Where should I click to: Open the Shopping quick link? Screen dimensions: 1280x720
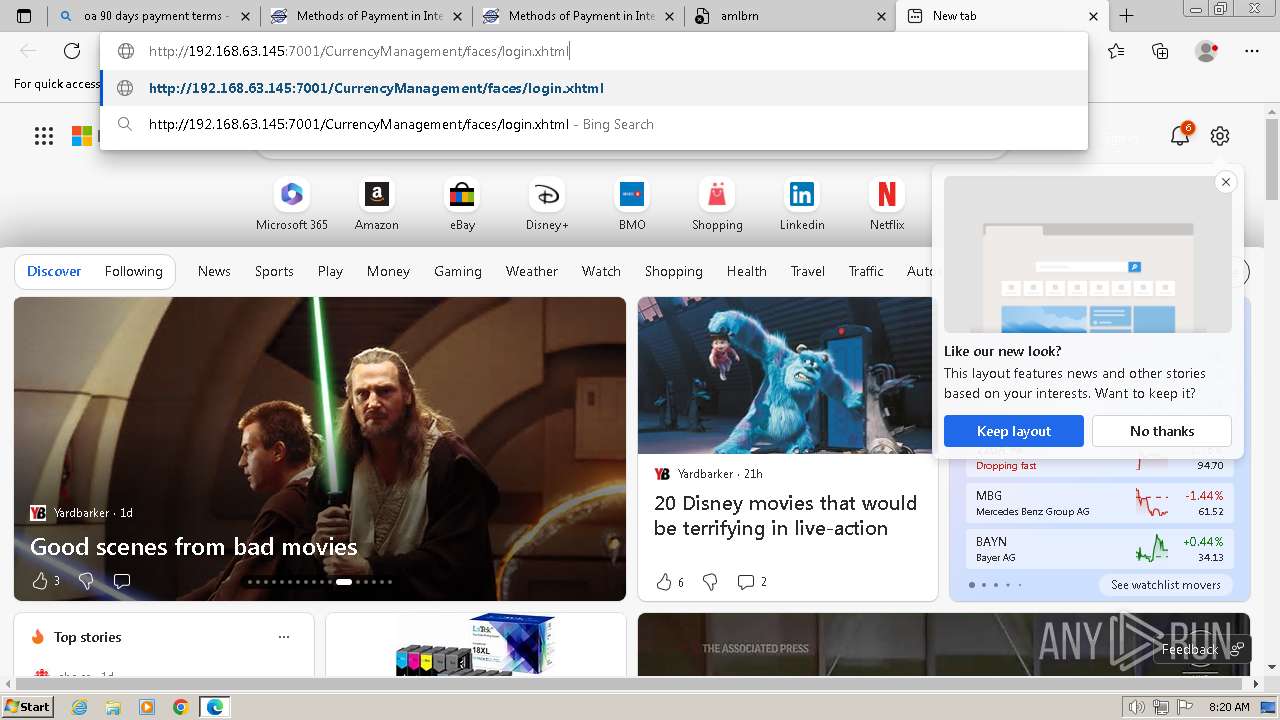[717, 204]
